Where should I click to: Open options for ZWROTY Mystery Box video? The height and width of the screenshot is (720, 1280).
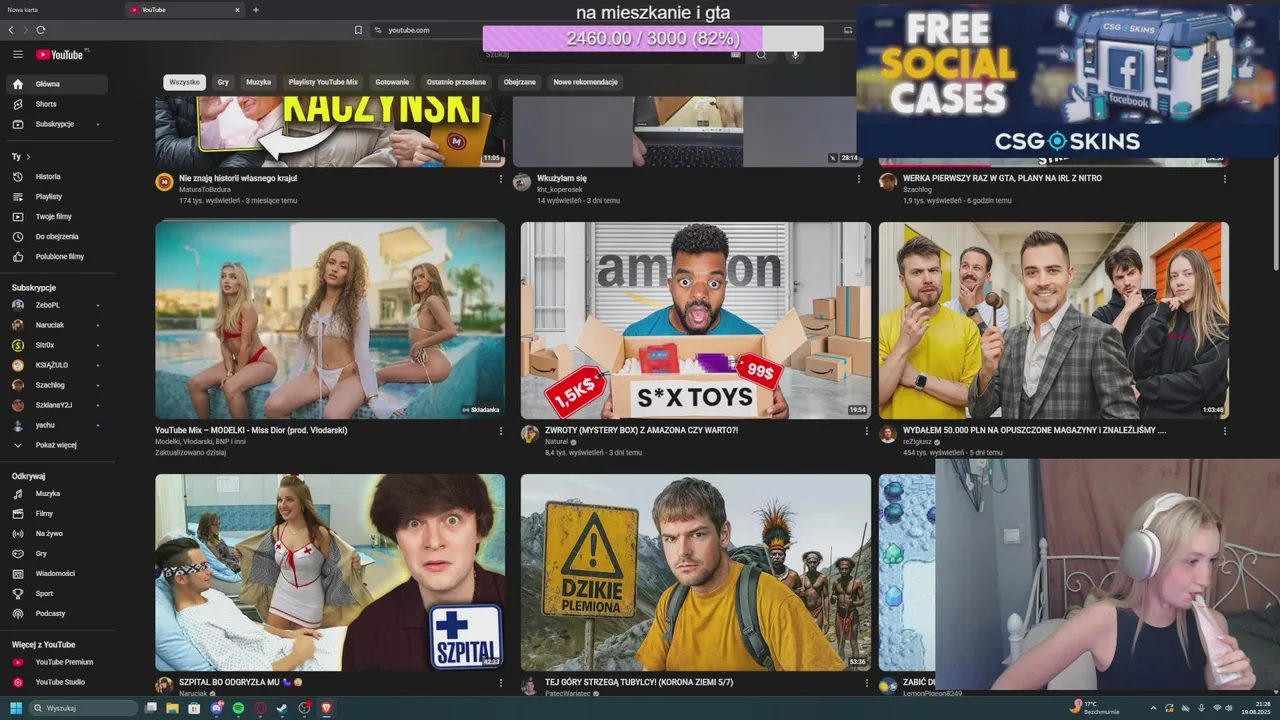[x=866, y=431]
